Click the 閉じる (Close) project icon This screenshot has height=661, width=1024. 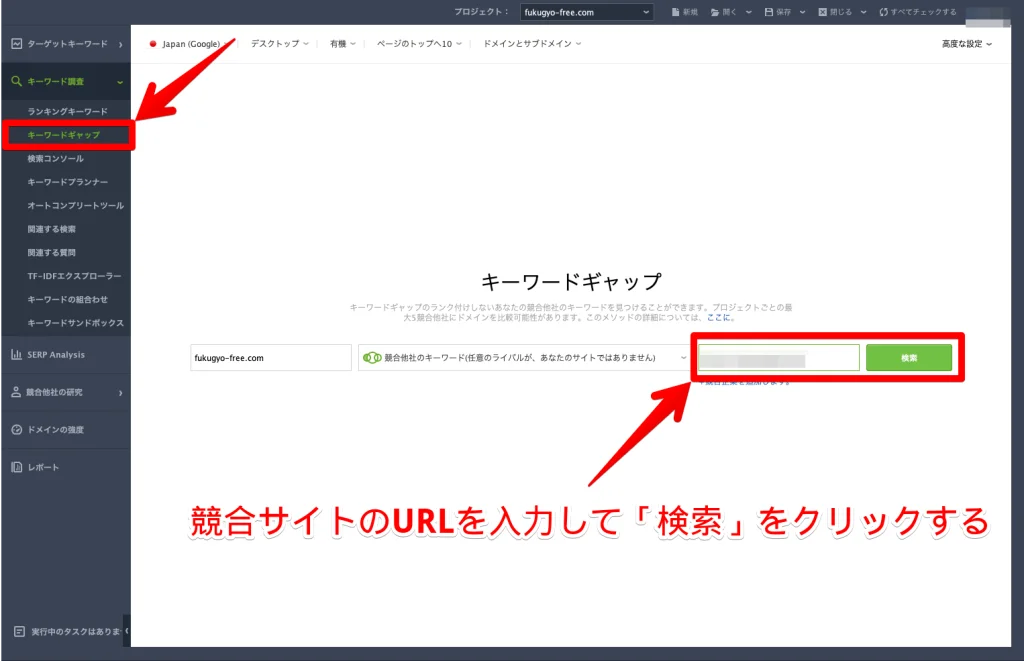pyautogui.click(x=822, y=12)
